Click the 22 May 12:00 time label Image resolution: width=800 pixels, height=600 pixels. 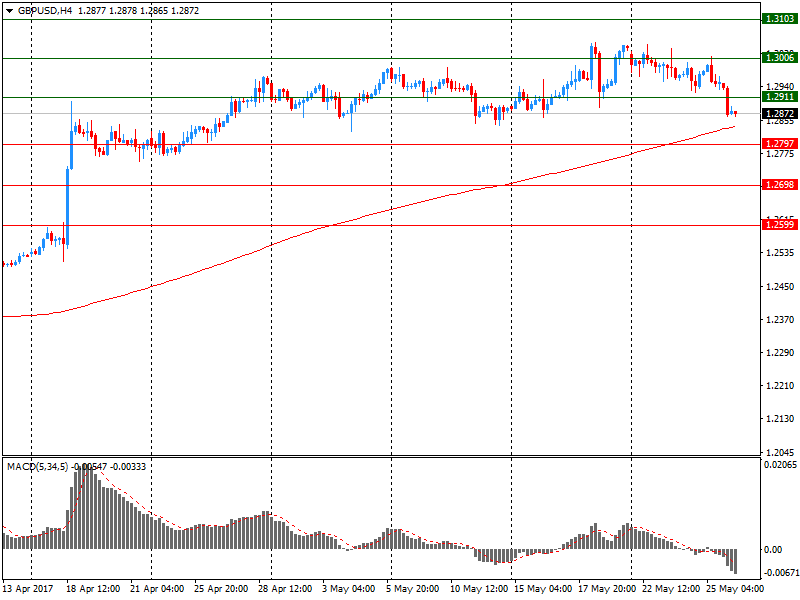pyautogui.click(x=671, y=588)
